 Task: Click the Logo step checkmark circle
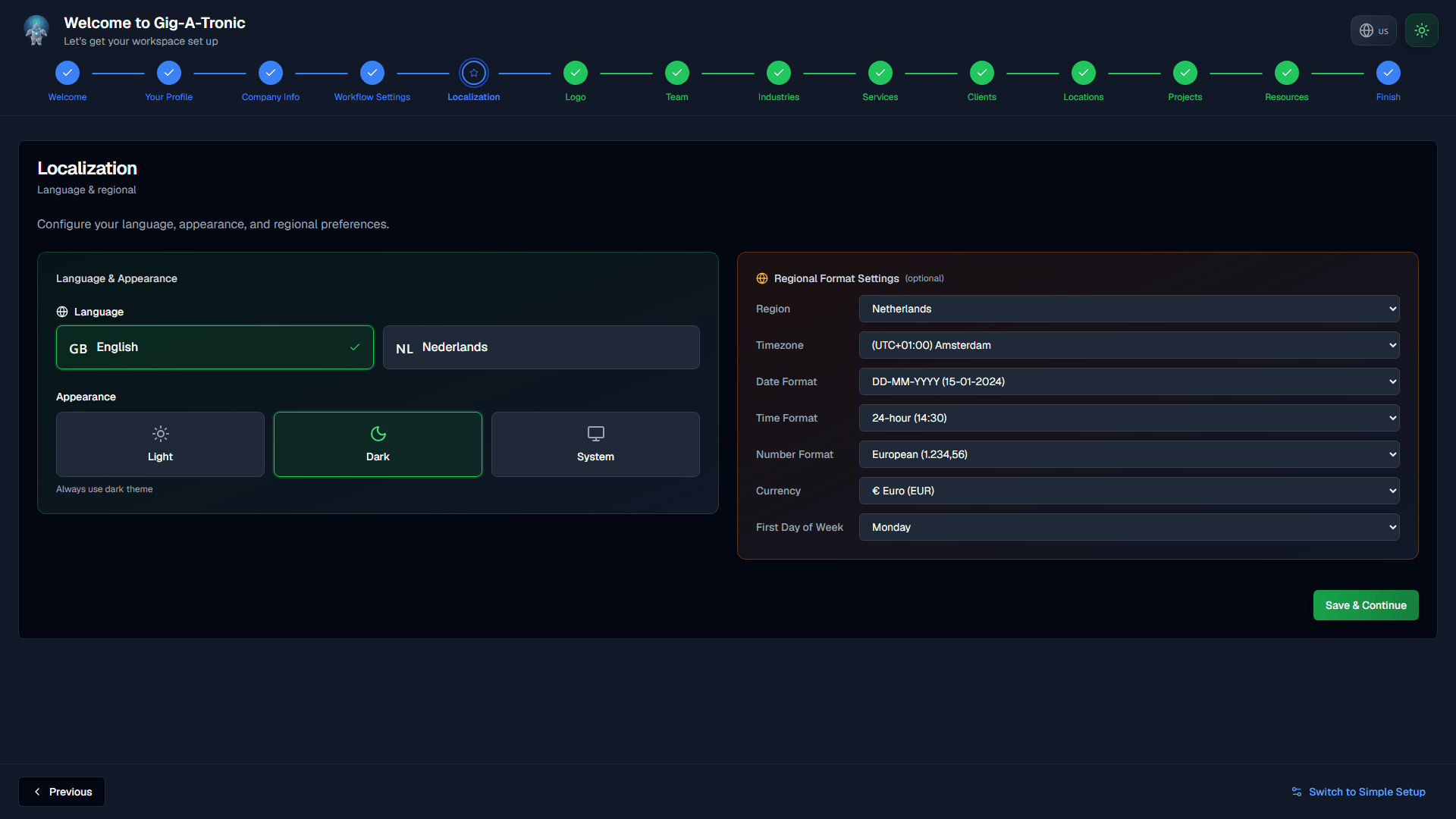click(576, 73)
